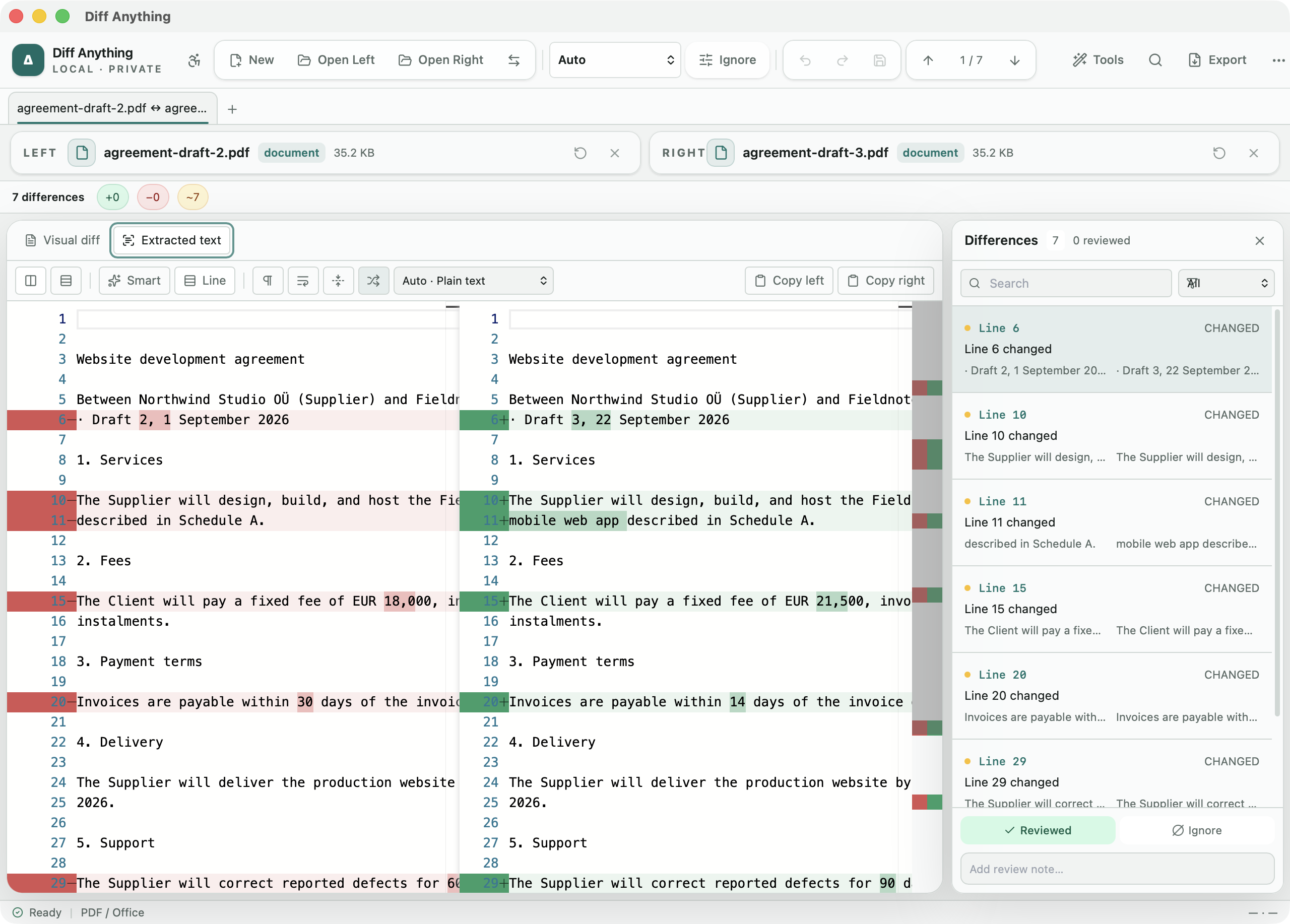Reload the right file agreement-draft-3.pdf

point(1219,153)
